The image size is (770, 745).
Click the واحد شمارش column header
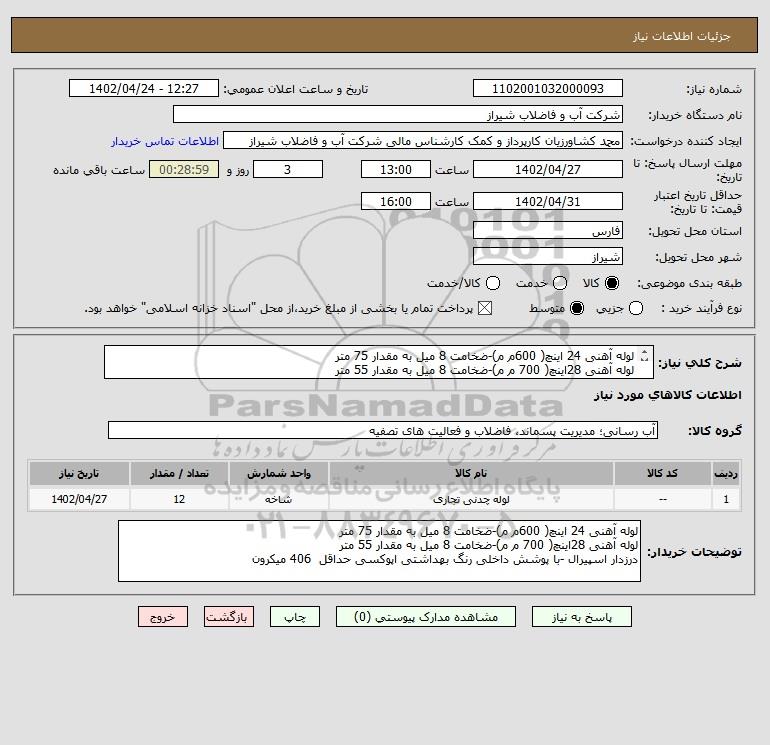tap(278, 473)
